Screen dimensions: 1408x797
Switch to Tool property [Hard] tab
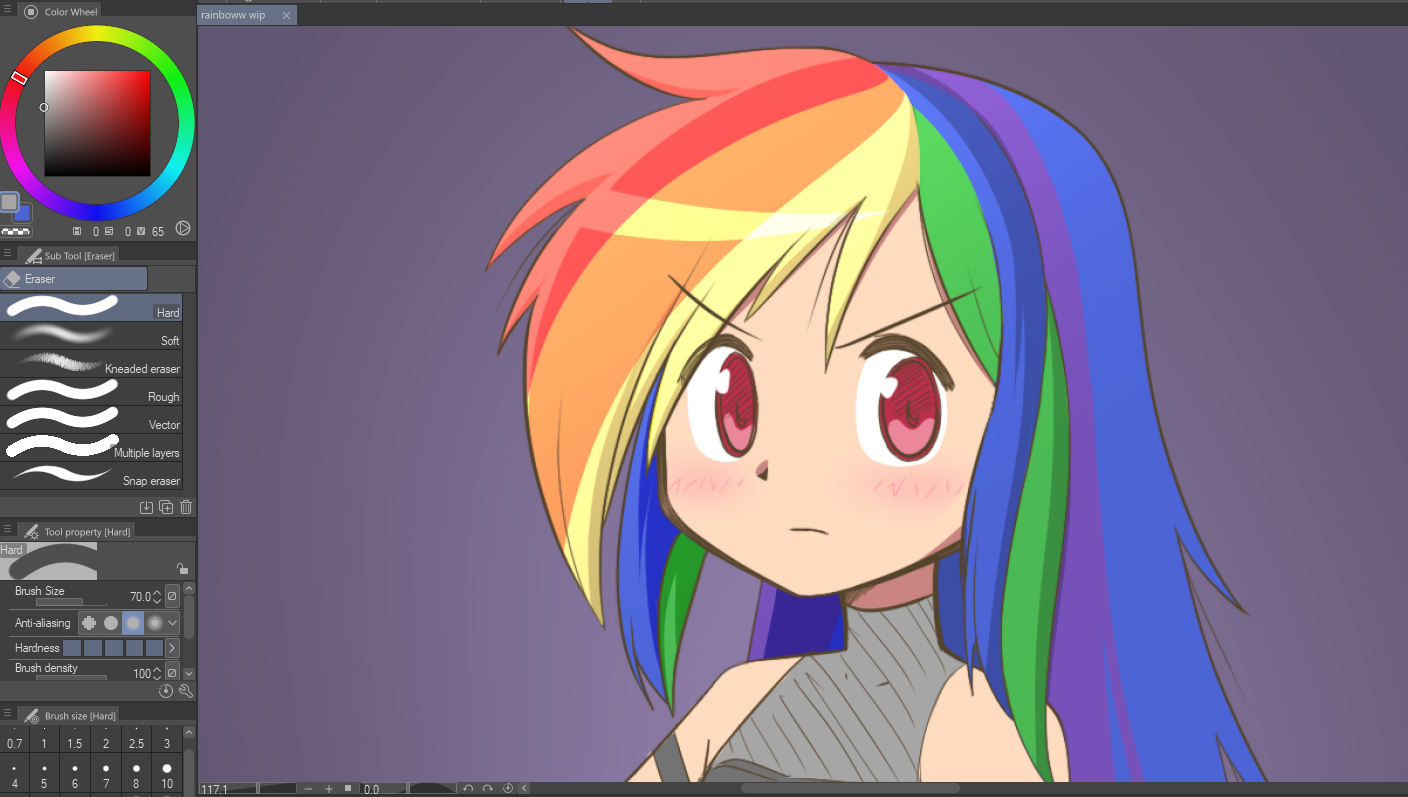(77, 531)
